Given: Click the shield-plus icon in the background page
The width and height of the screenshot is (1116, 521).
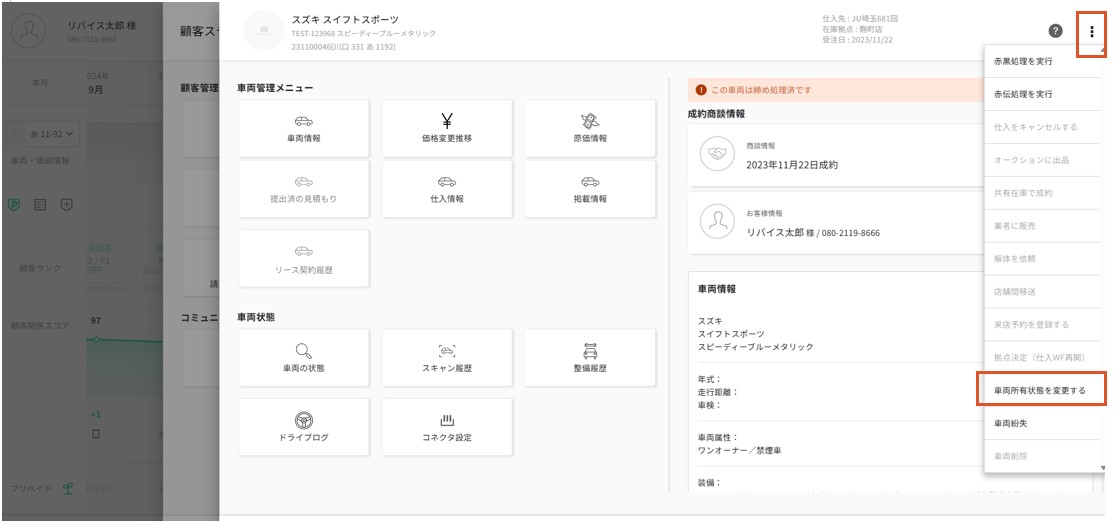Looking at the screenshot, I should coord(66,204).
